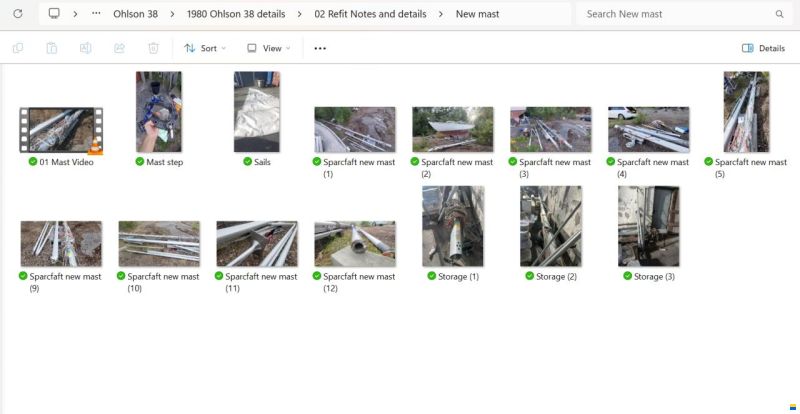This screenshot has height=414, width=800.
Task: Click 'Sparcfaft new mast (5)' file name
Action: 751,168
